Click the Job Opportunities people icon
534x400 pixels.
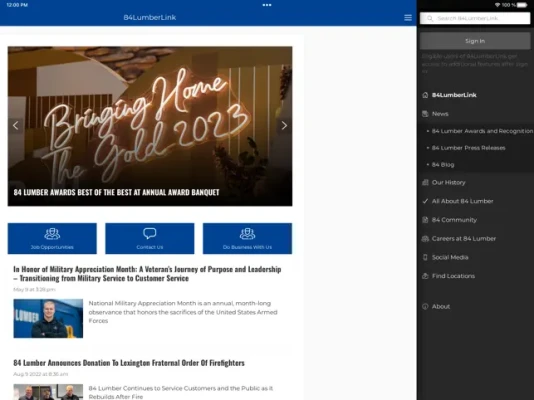[x=52, y=234]
